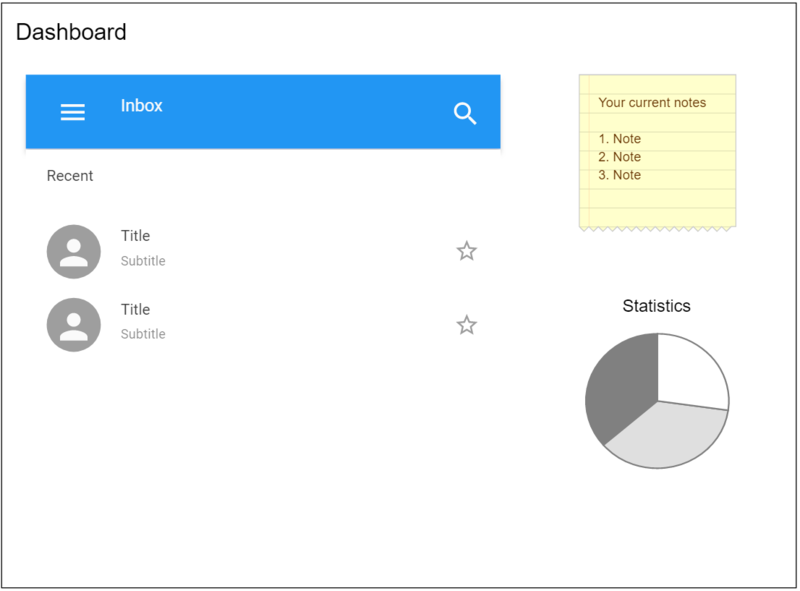Star the second Title item

click(x=466, y=325)
